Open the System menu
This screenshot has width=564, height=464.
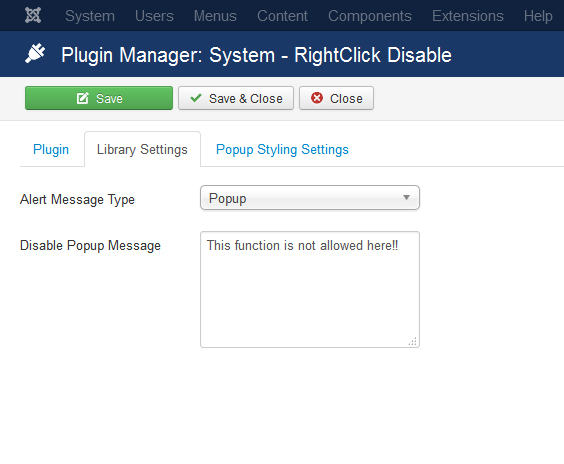[90, 16]
